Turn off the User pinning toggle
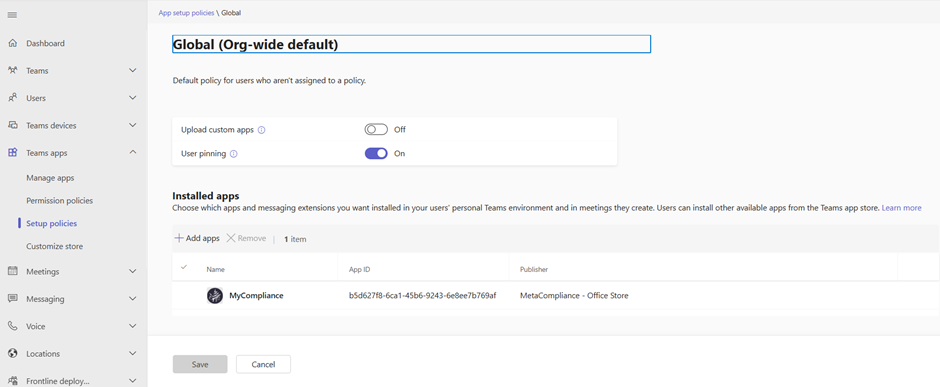 tap(376, 153)
